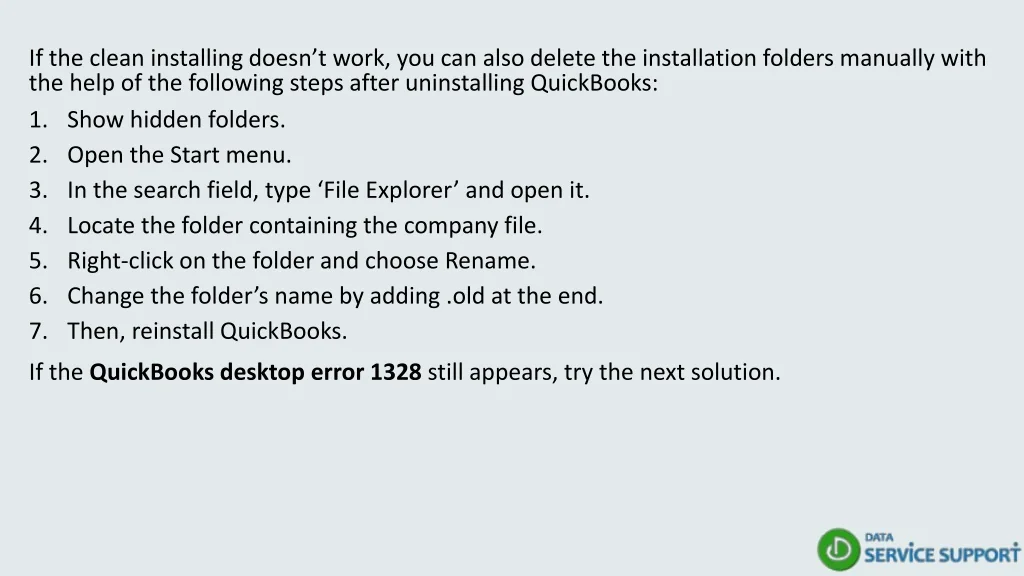Select step 7 'Then, reinstall QuickBooks'

tap(207, 331)
